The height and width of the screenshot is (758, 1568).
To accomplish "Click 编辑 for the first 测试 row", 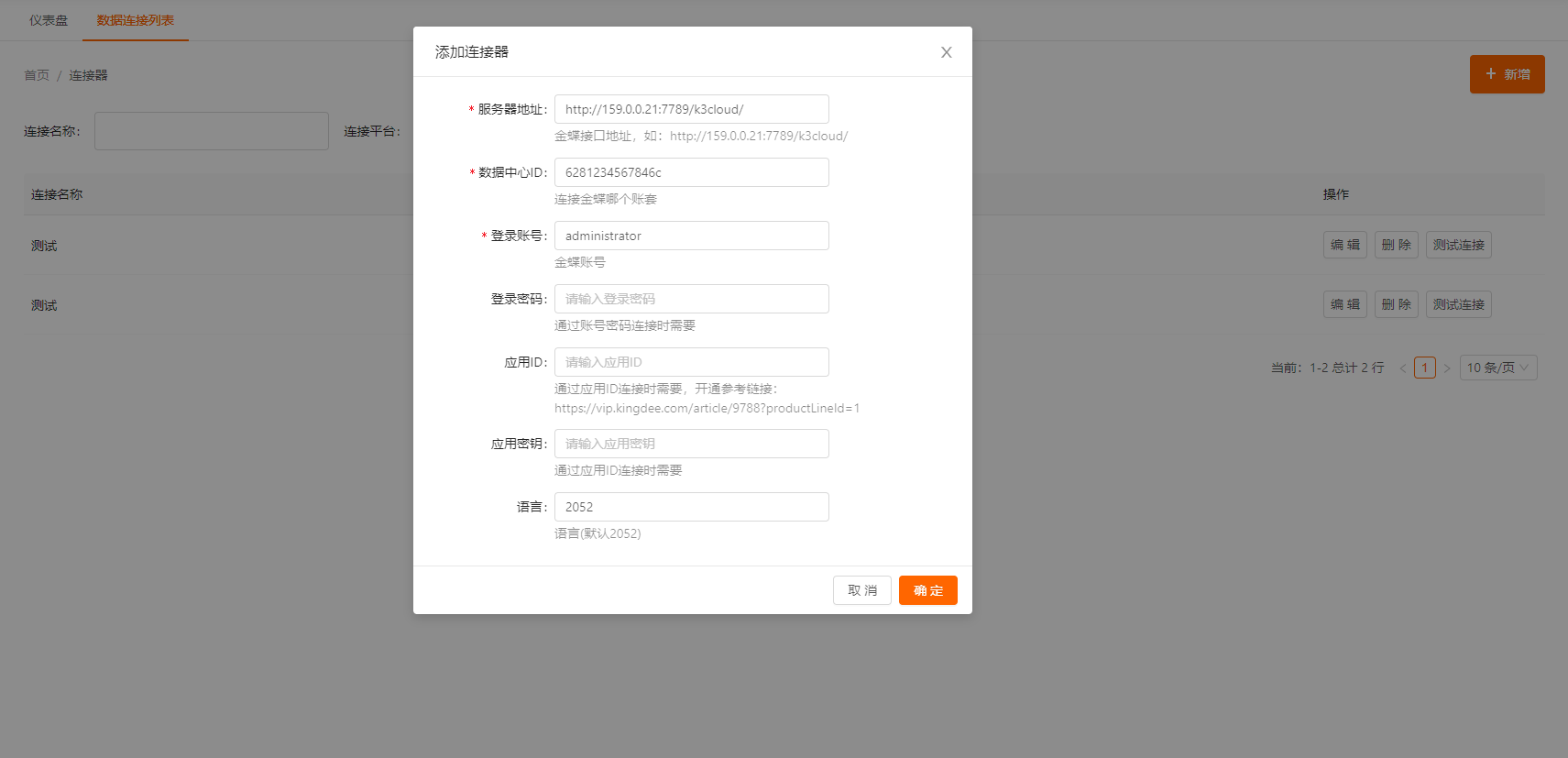I will [x=1344, y=245].
